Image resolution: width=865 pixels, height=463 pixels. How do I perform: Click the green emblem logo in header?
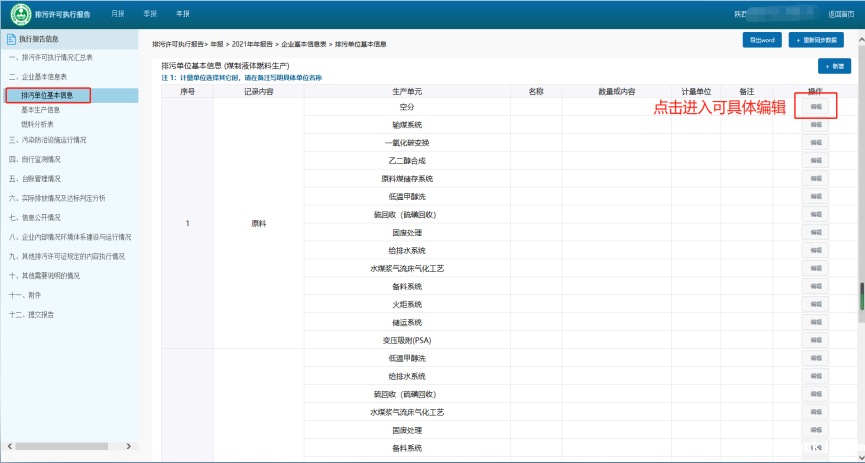[20, 14]
